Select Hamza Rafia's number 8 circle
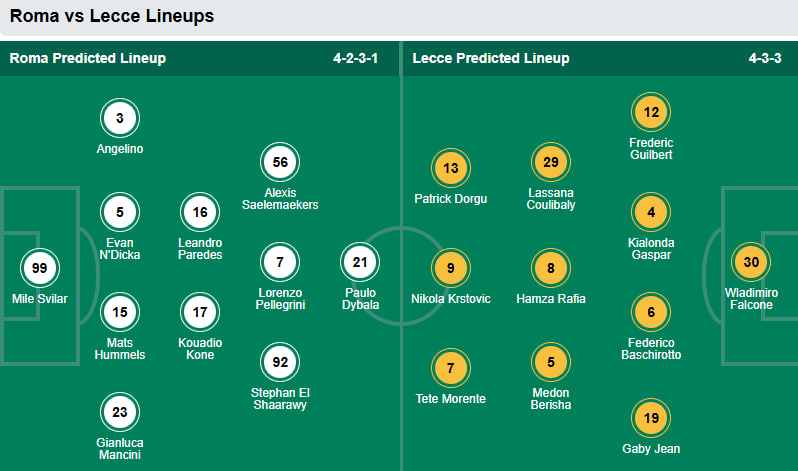 tap(551, 268)
